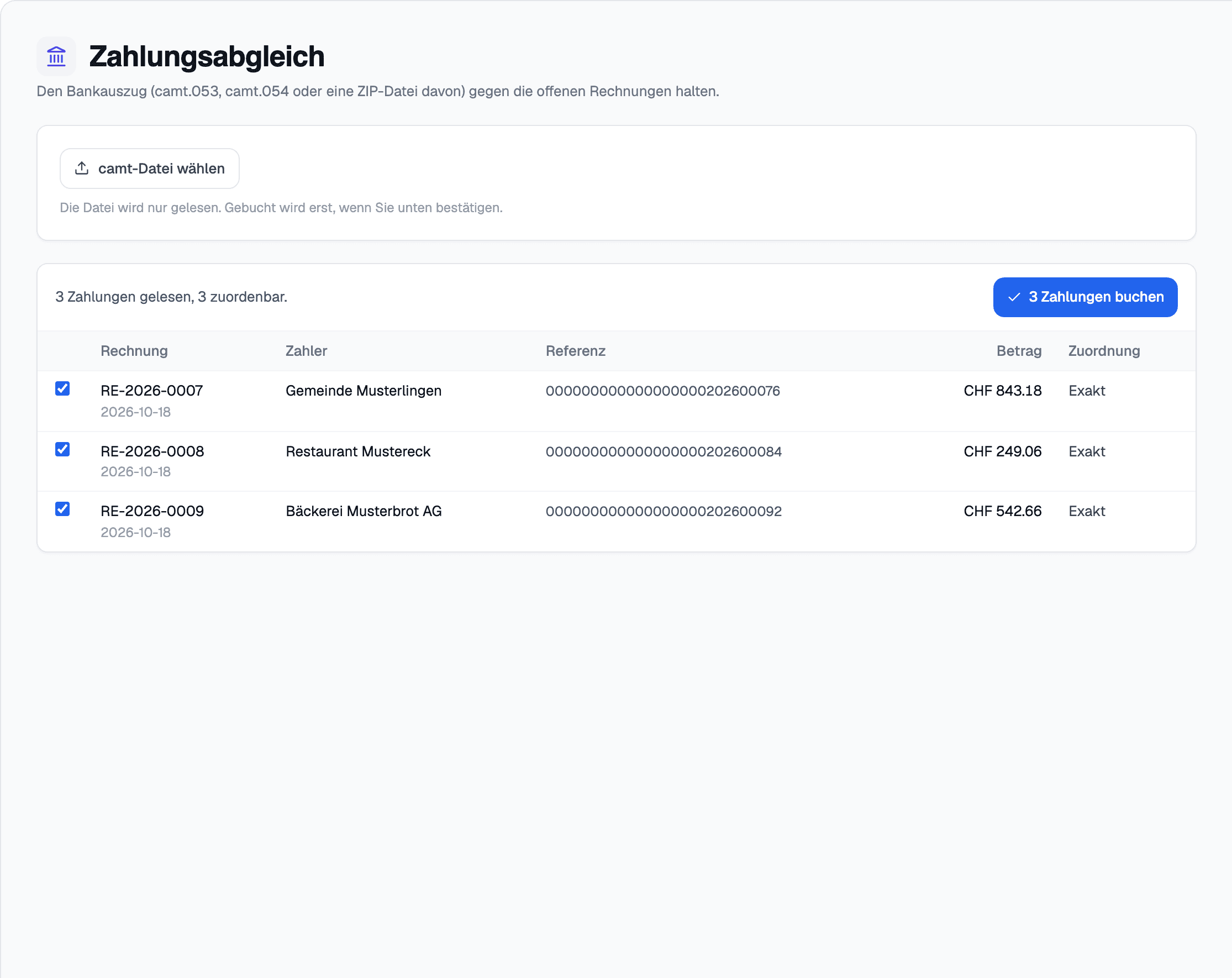Uncheck the RE-2026-0009 payment checkbox
This screenshot has height=978, width=1232.
coord(62,509)
